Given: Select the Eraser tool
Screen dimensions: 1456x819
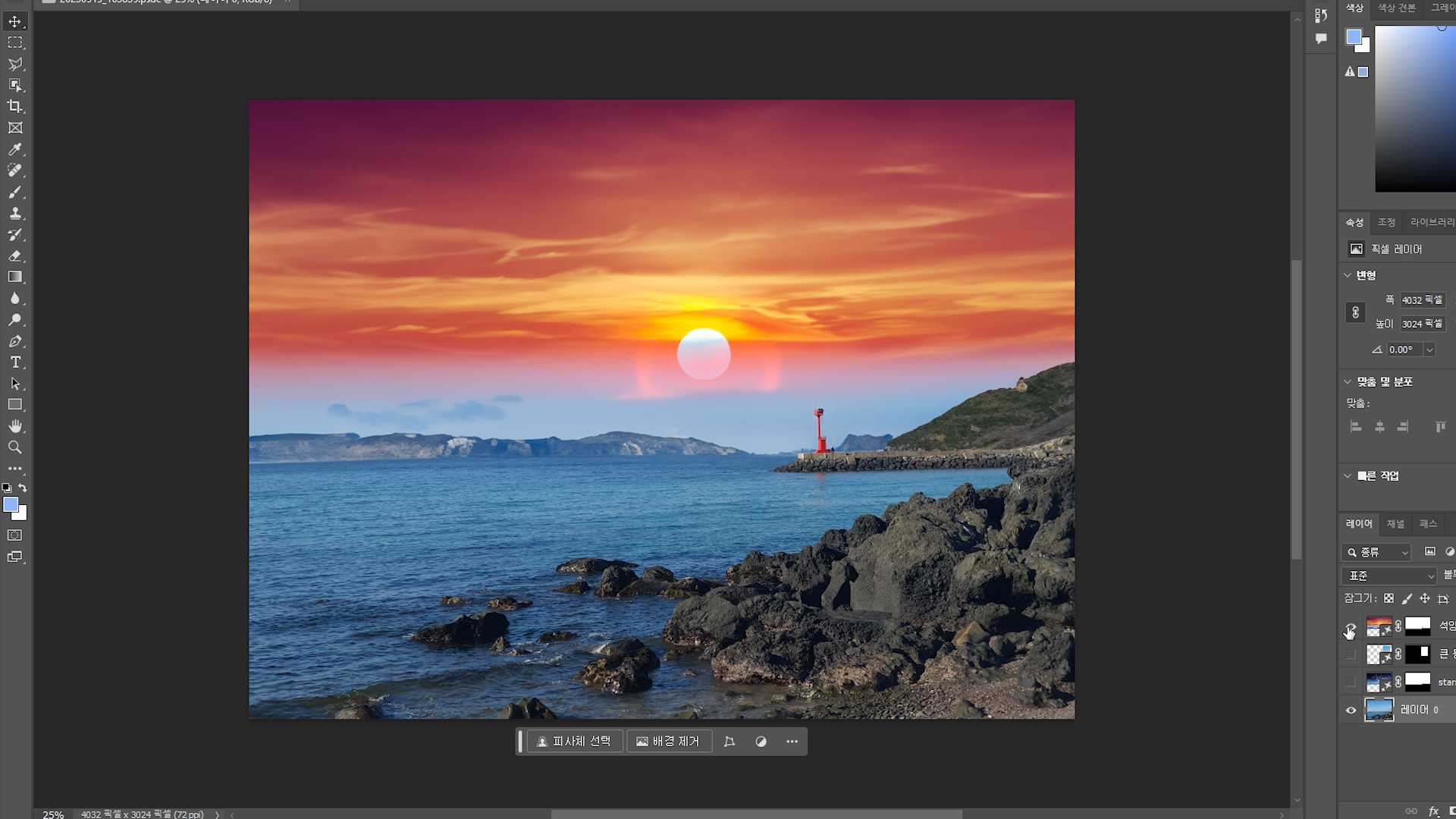Looking at the screenshot, I should [x=15, y=256].
